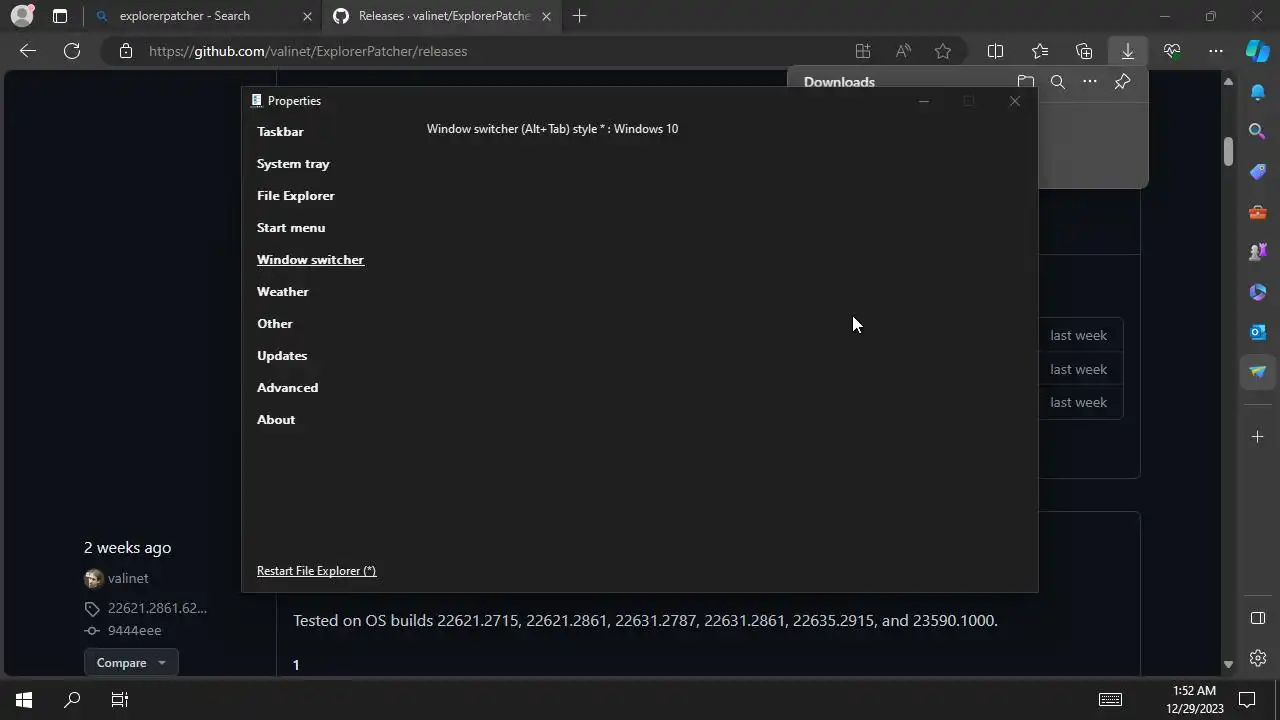The width and height of the screenshot is (1280, 720).
Task: Add this page to favorites star
Action: click(943, 51)
